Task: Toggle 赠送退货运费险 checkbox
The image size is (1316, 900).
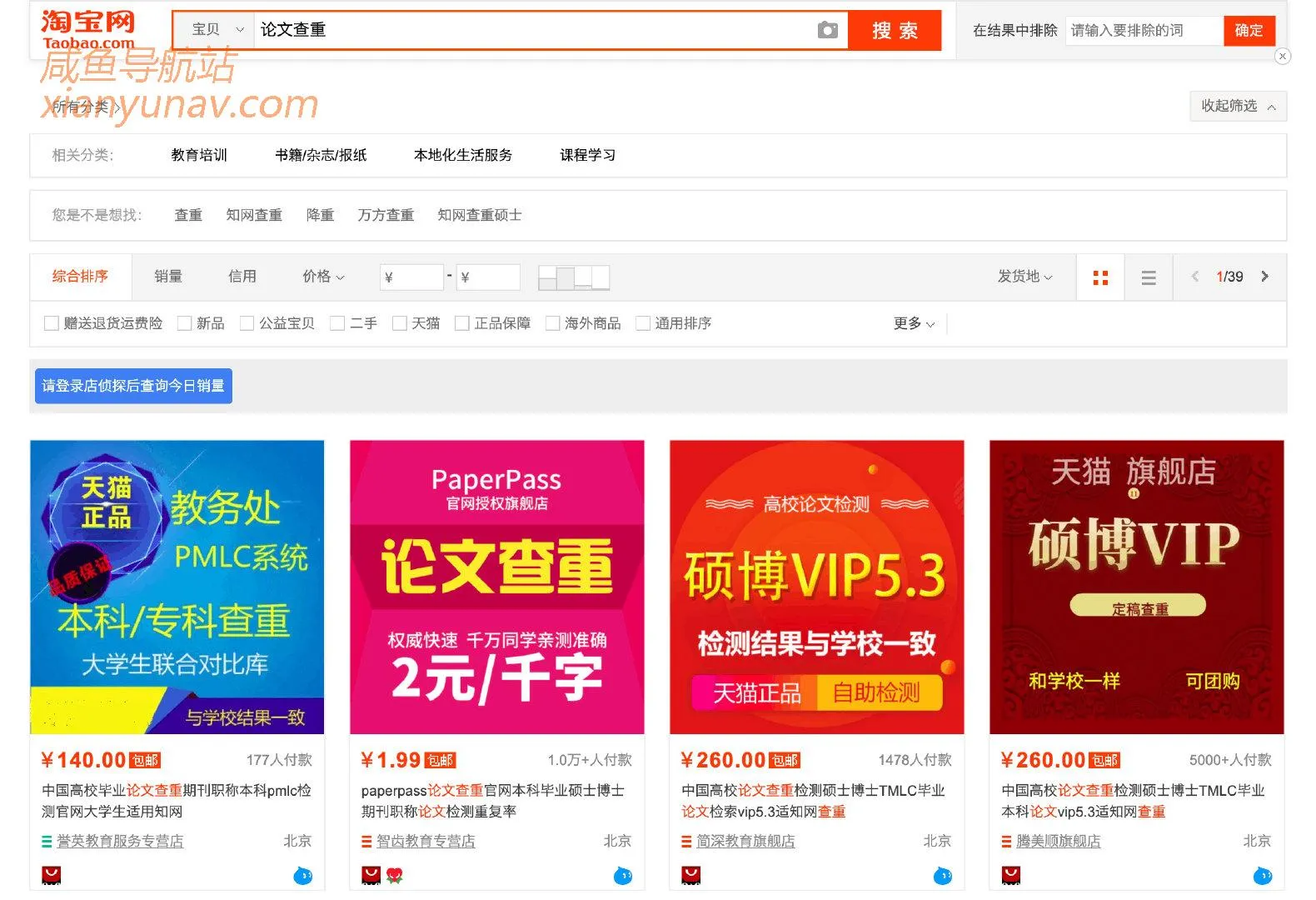Action: coord(52,323)
